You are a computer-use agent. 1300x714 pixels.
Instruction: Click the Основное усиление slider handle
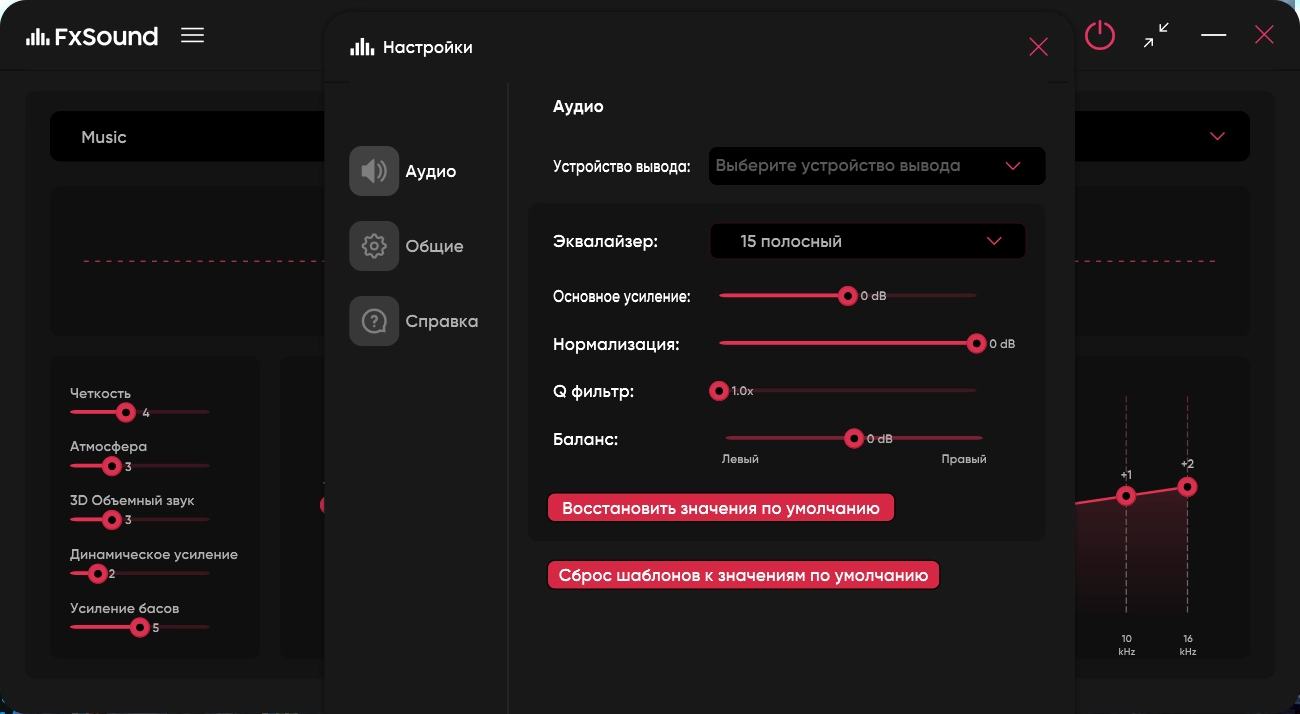pos(848,296)
